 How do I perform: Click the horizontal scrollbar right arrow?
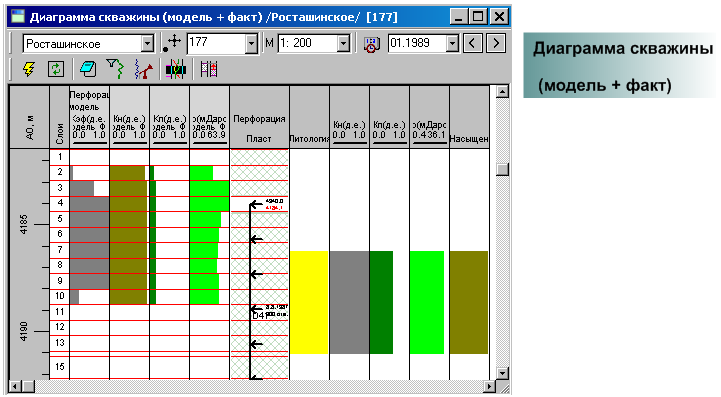coord(490,386)
